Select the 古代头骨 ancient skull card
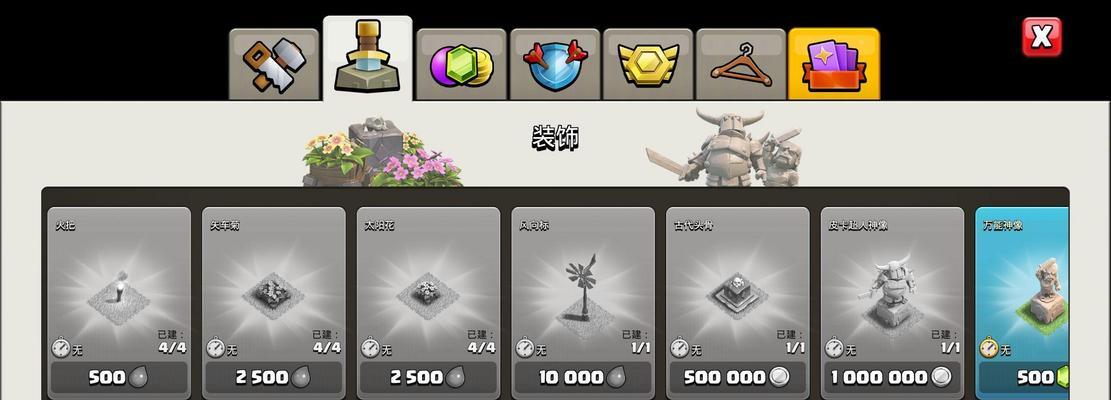The image size is (1111, 400). (x=738, y=303)
